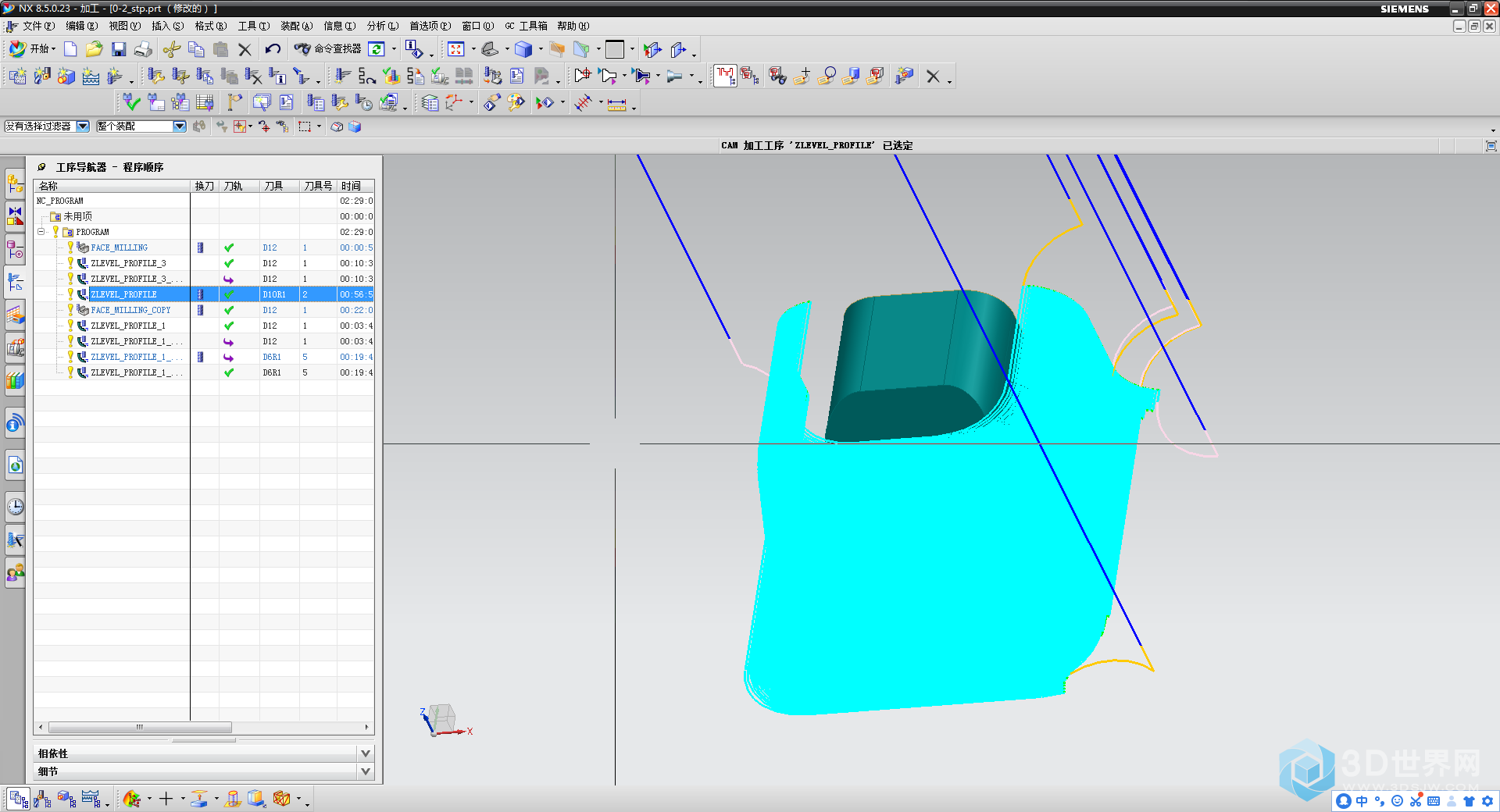Click the Generate Tool Path icon

[x=343, y=76]
